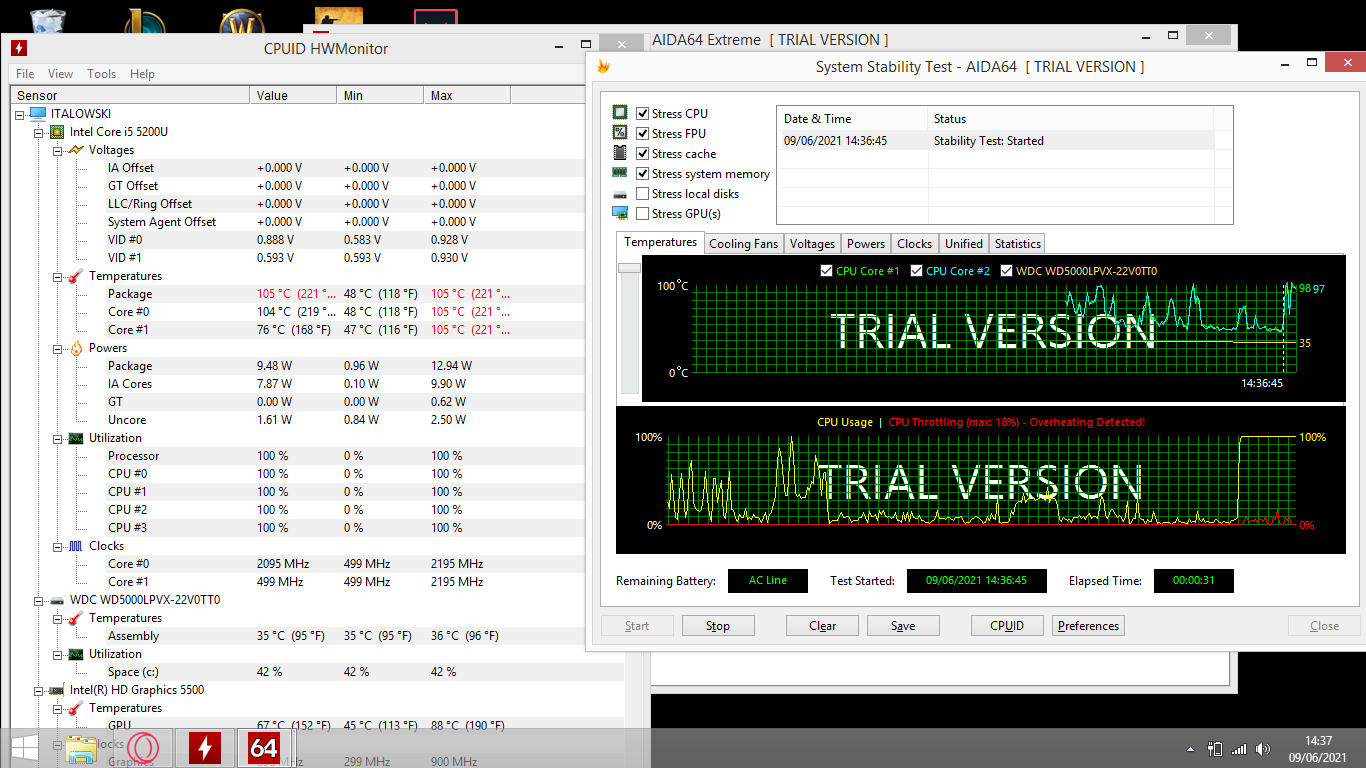Open the File menu in HWMonitor

click(x=25, y=74)
